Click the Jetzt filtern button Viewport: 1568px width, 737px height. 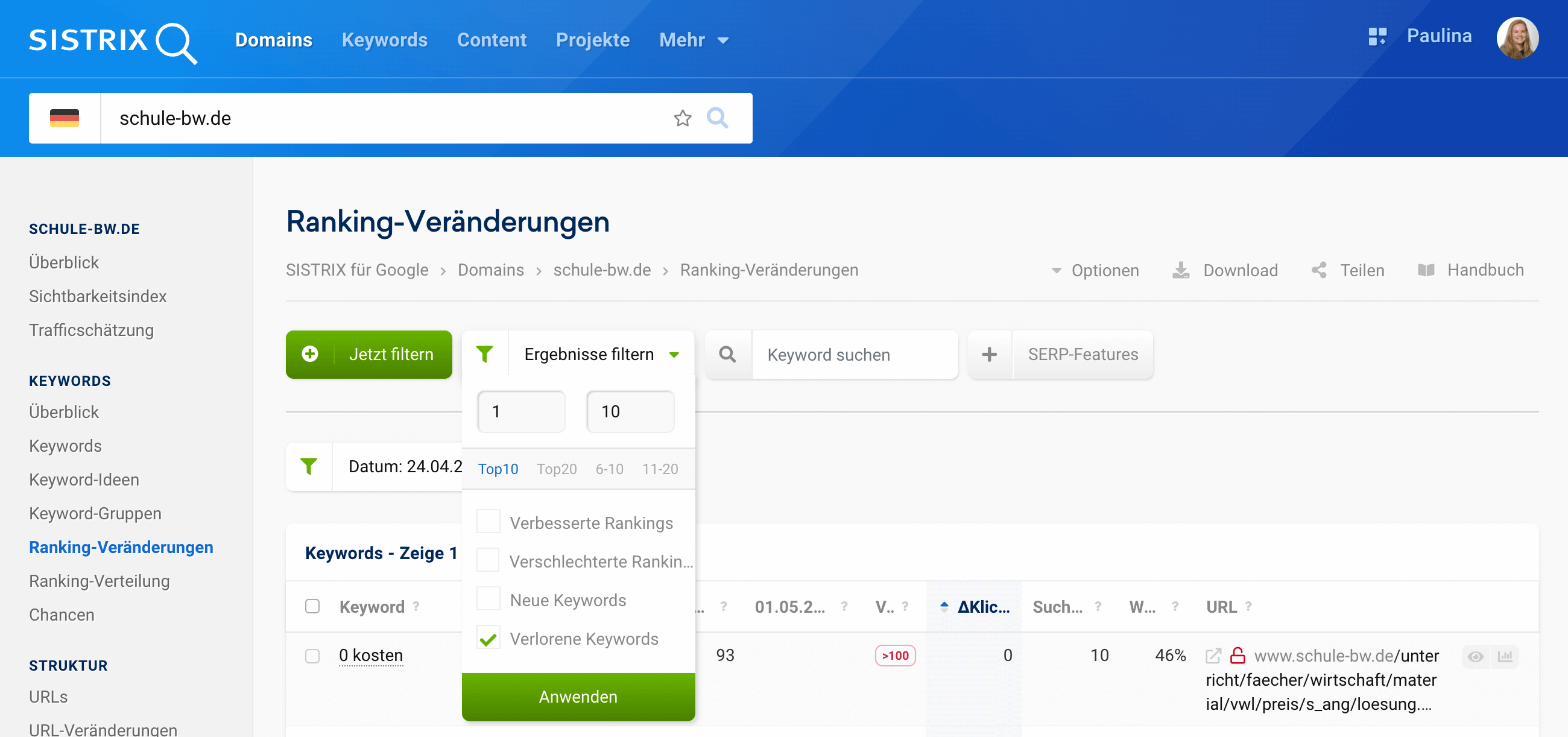pos(369,354)
